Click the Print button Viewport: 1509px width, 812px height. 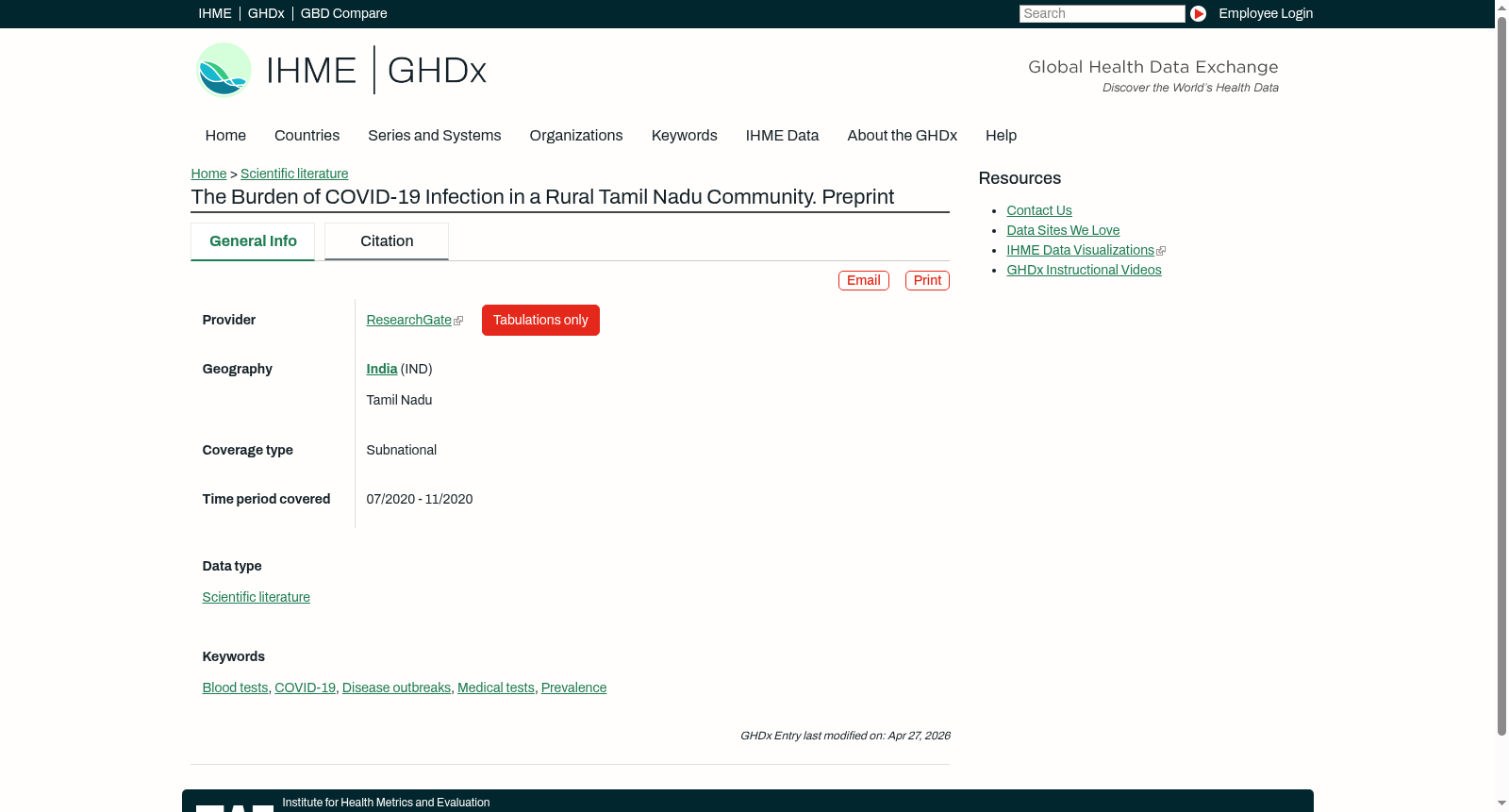pyautogui.click(x=927, y=280)
